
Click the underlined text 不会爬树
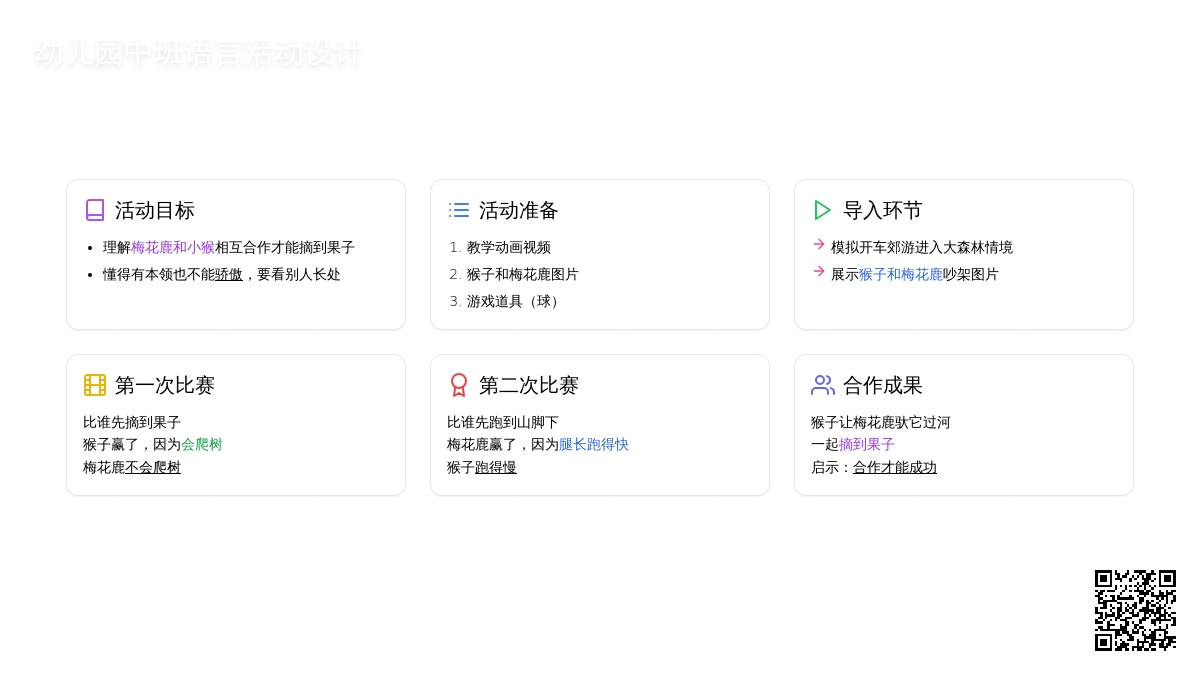point(153,467)
